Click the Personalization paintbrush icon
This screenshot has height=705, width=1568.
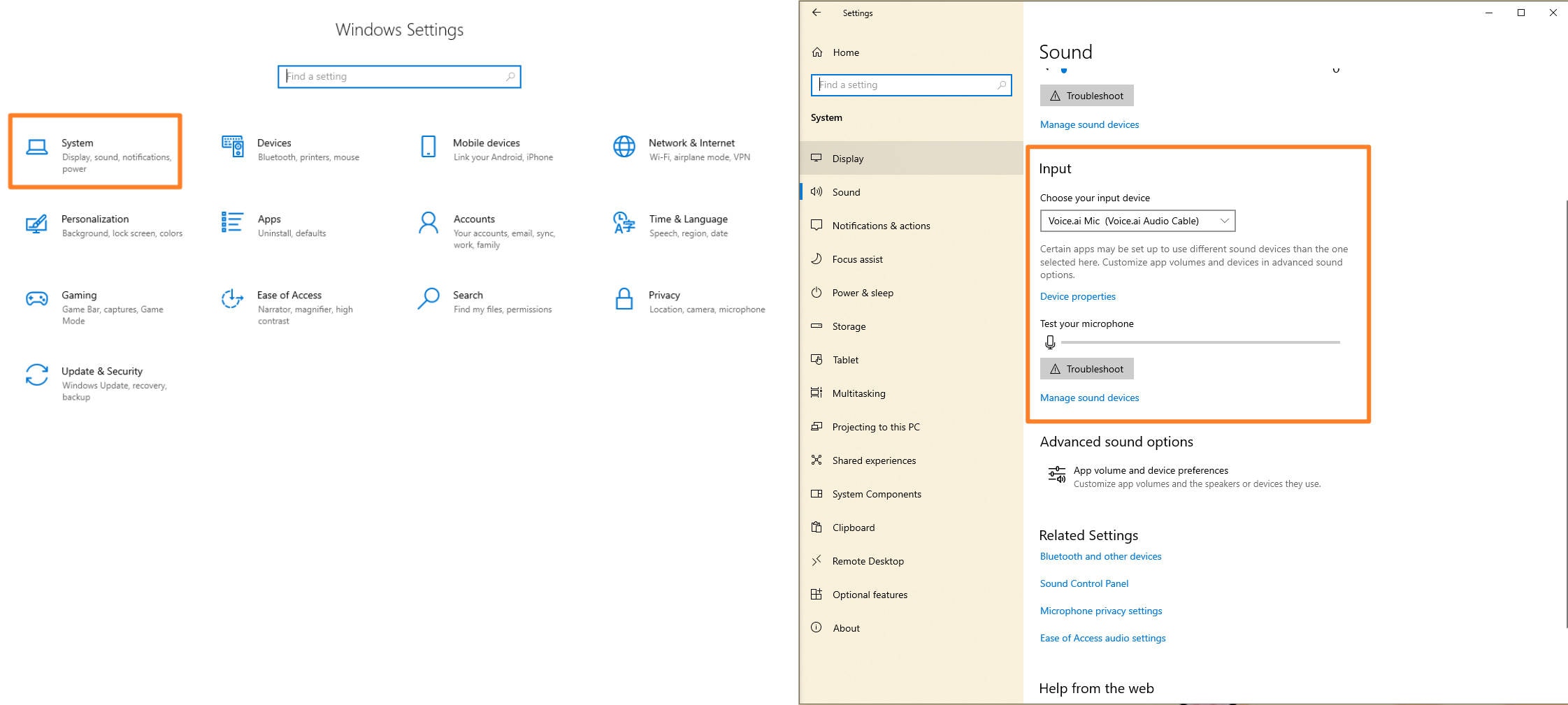pyautogui.click(x=36, y=223)
